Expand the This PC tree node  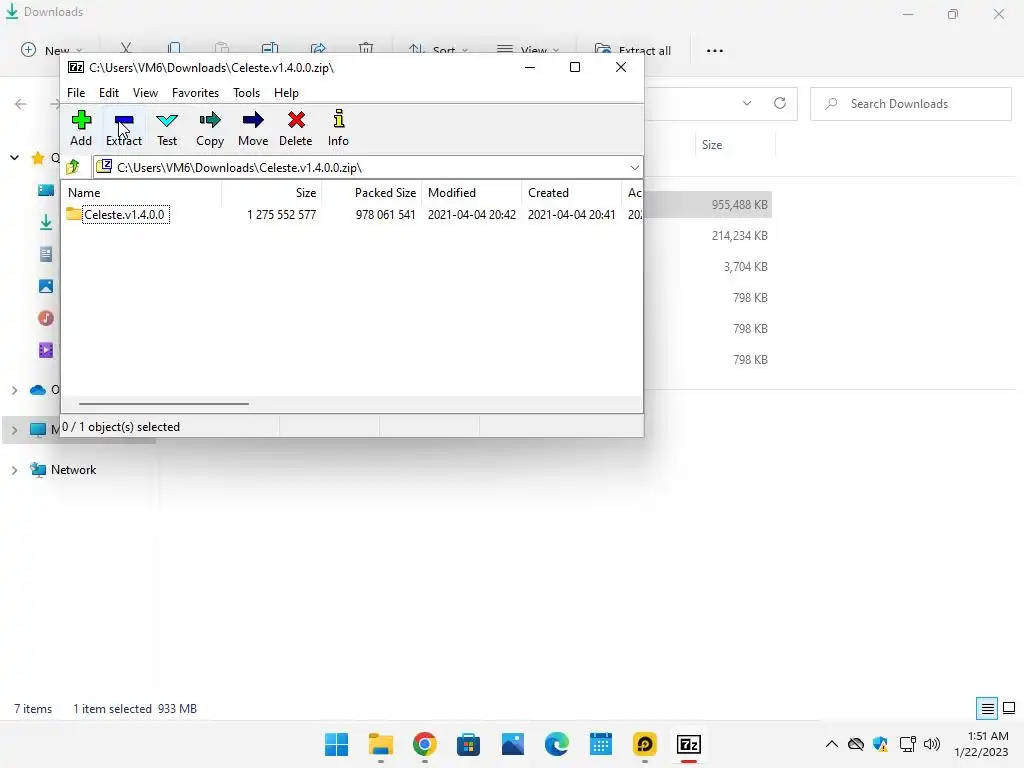coord(14,430)
